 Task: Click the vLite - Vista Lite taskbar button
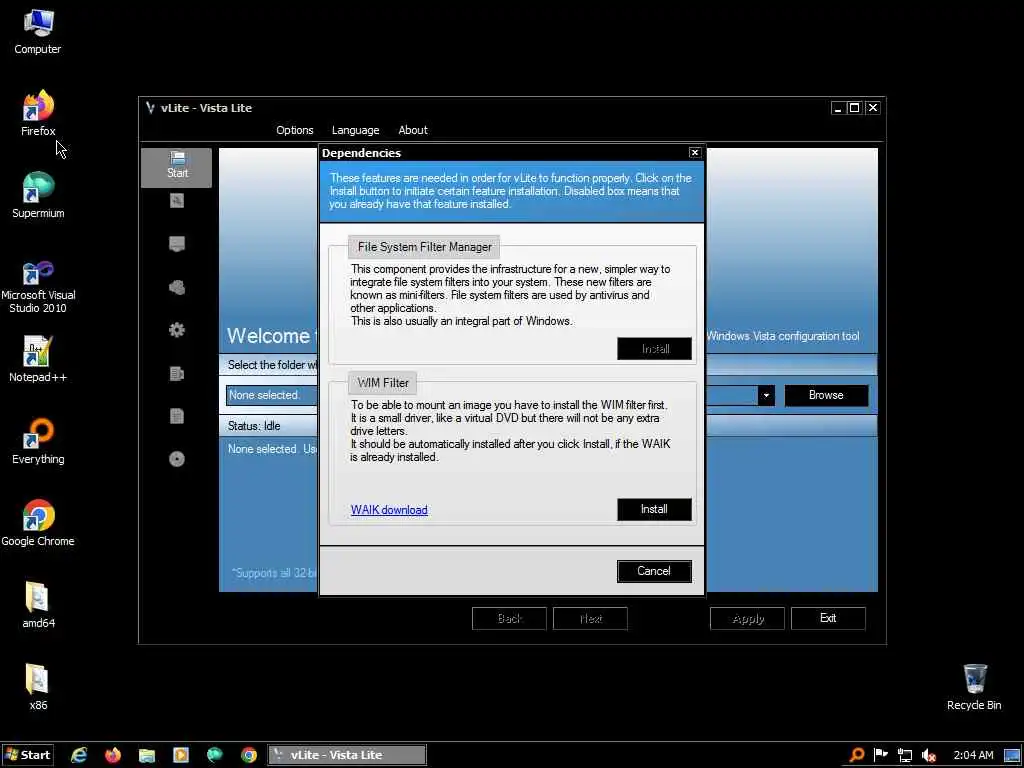point(347,755)
